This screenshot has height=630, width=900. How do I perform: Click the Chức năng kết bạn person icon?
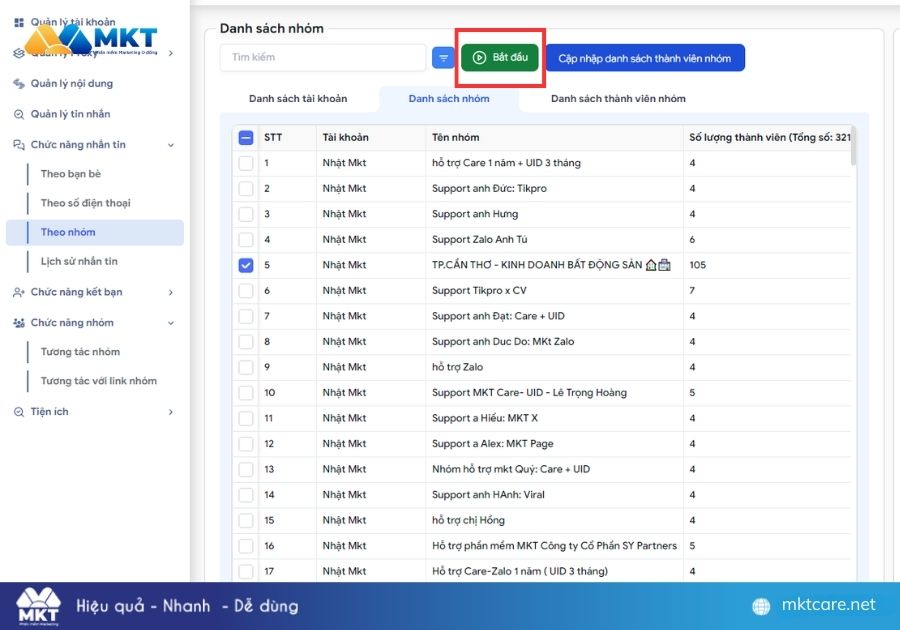[x=19, y=292]
